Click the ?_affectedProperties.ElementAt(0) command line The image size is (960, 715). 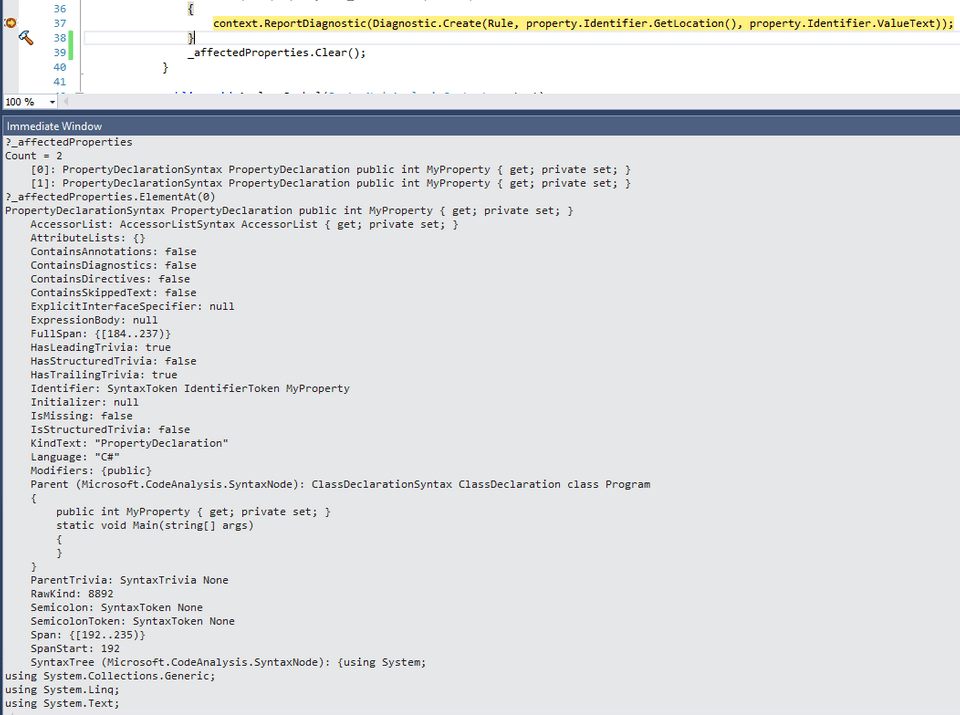coord(110,197)
